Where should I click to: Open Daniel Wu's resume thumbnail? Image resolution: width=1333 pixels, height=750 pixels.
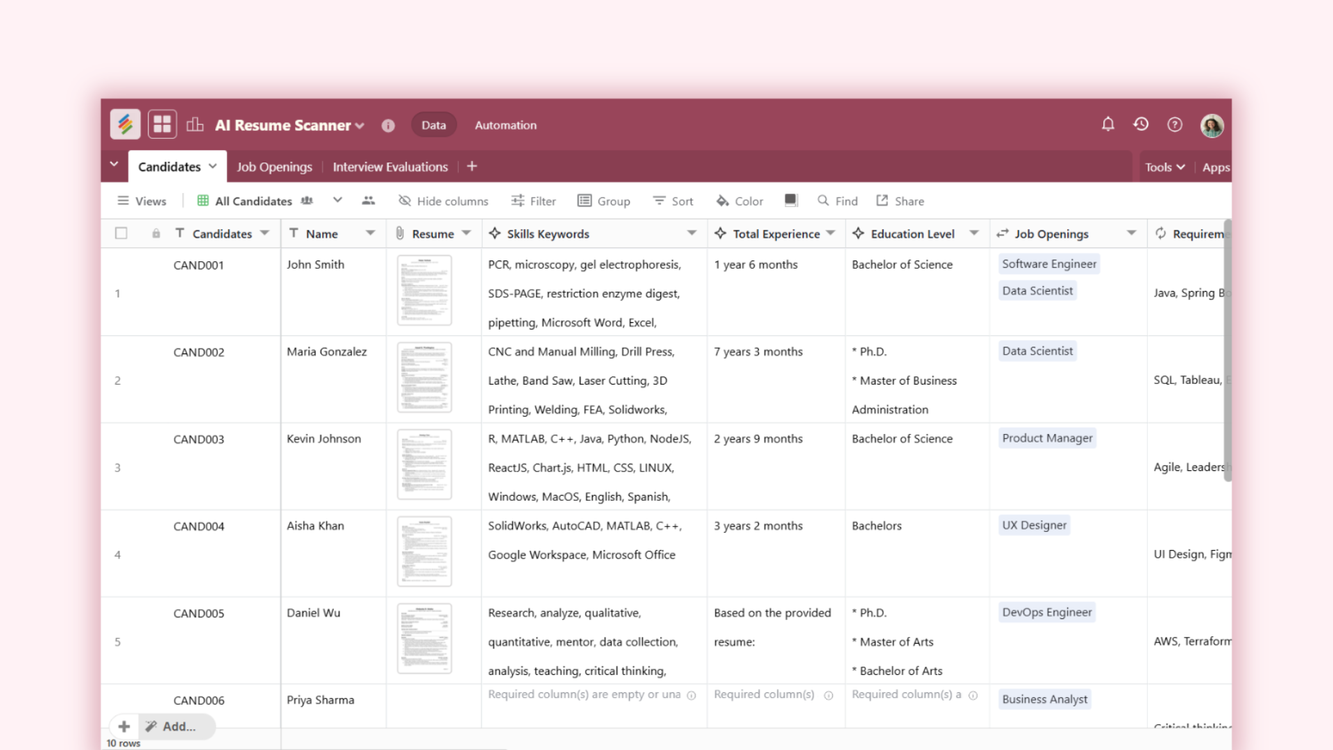tap(424, 638)
